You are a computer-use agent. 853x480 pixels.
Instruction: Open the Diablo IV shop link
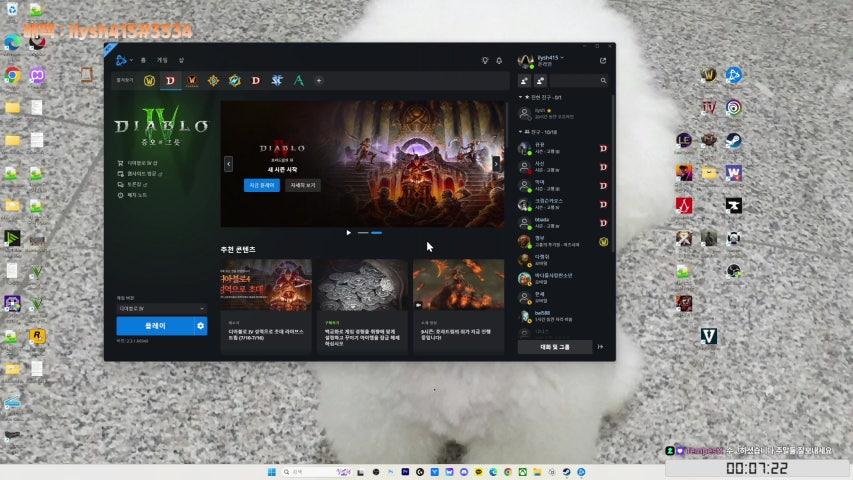(x=138, y=163)
